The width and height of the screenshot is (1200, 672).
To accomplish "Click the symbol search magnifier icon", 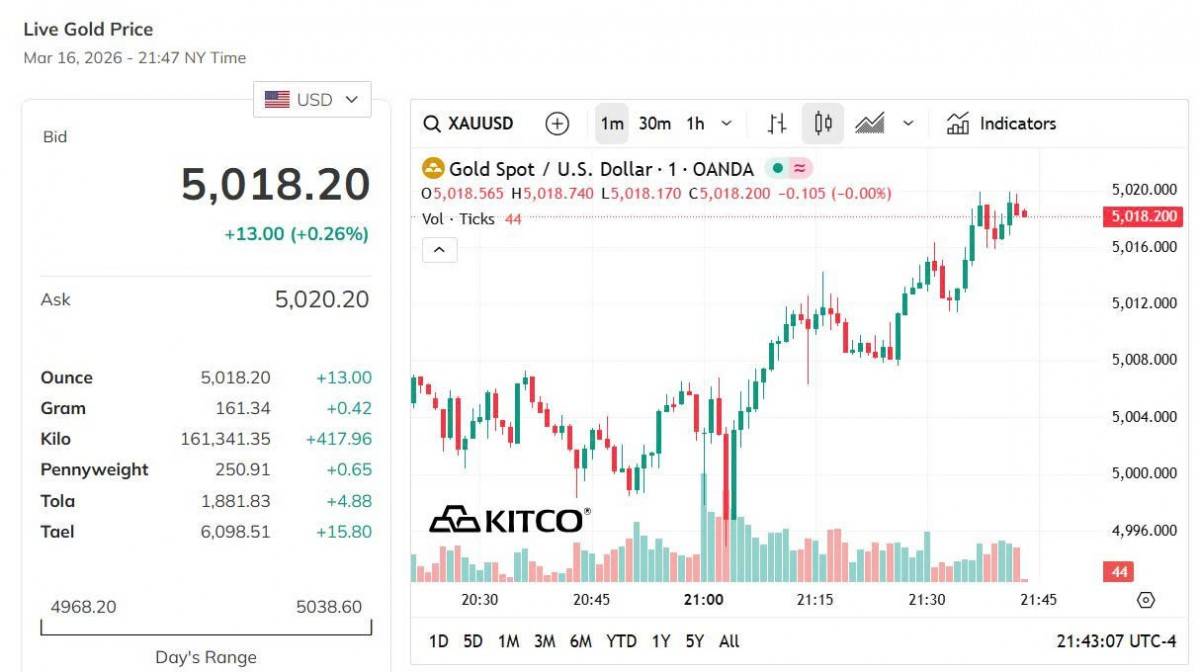I will [x=432, y=124].
